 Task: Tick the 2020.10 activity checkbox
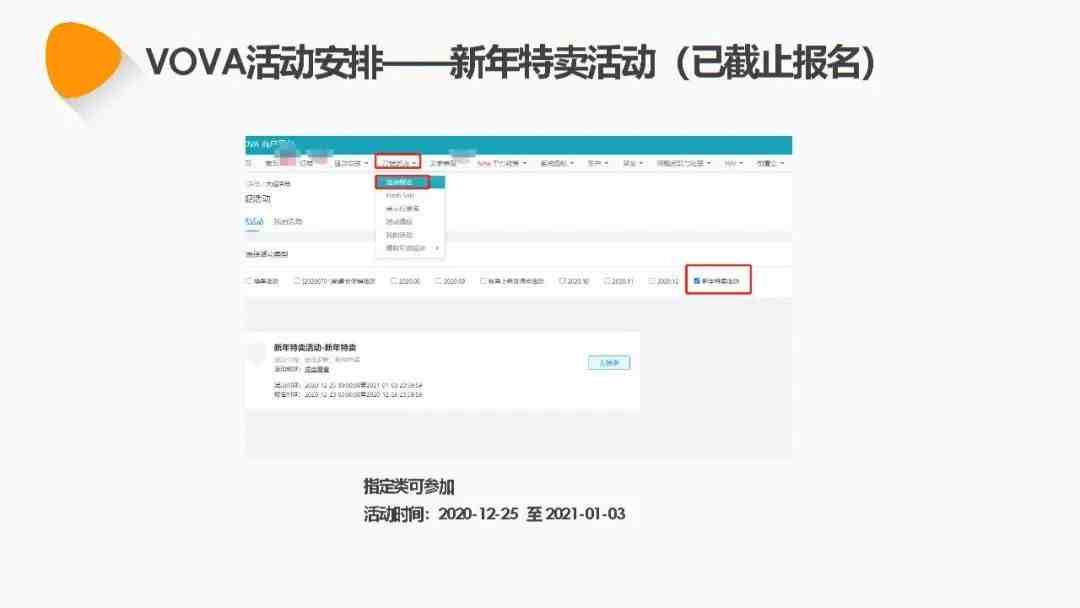(562, 281)
